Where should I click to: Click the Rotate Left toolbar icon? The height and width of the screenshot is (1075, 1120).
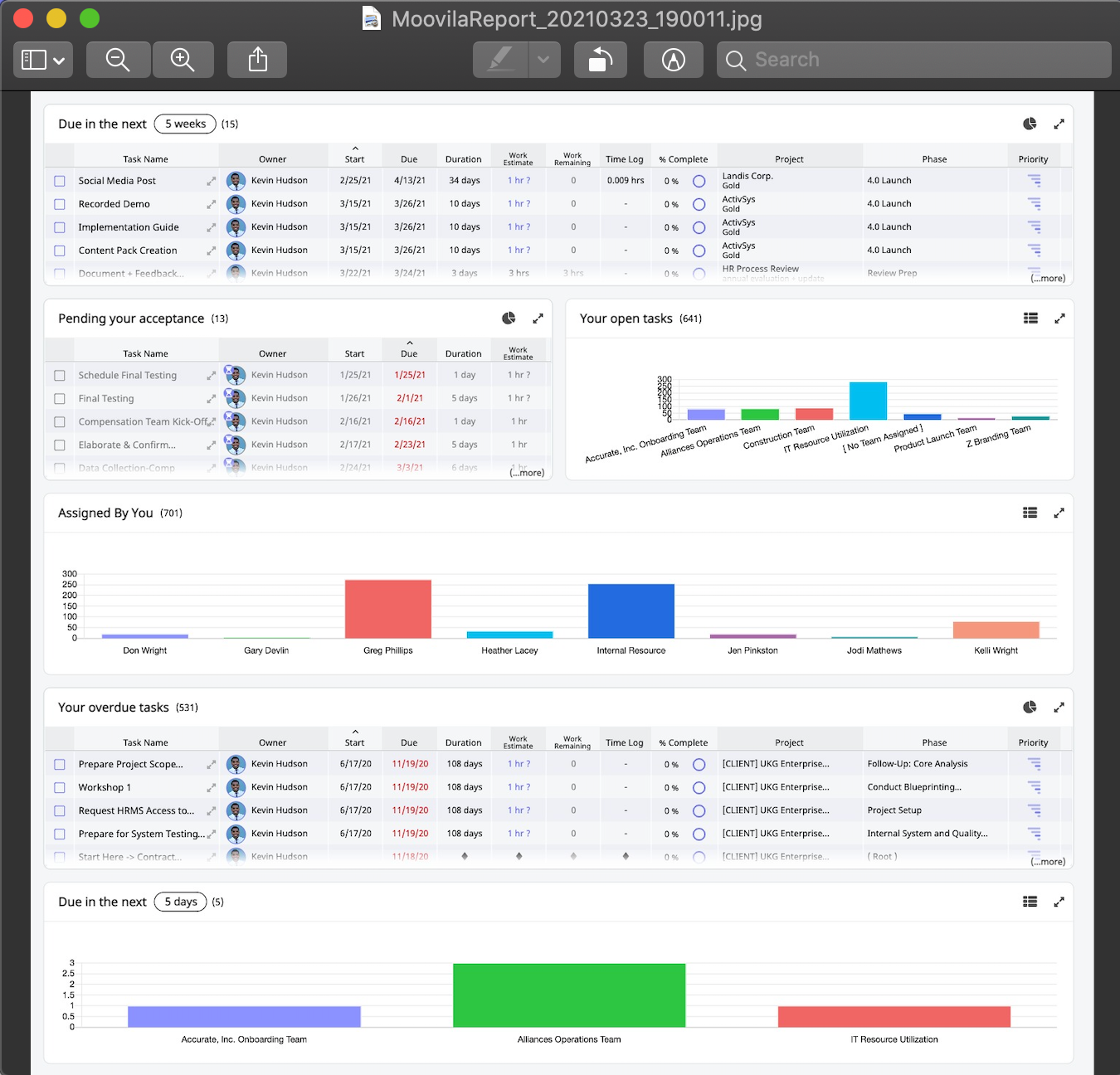[x=601, y=60]
